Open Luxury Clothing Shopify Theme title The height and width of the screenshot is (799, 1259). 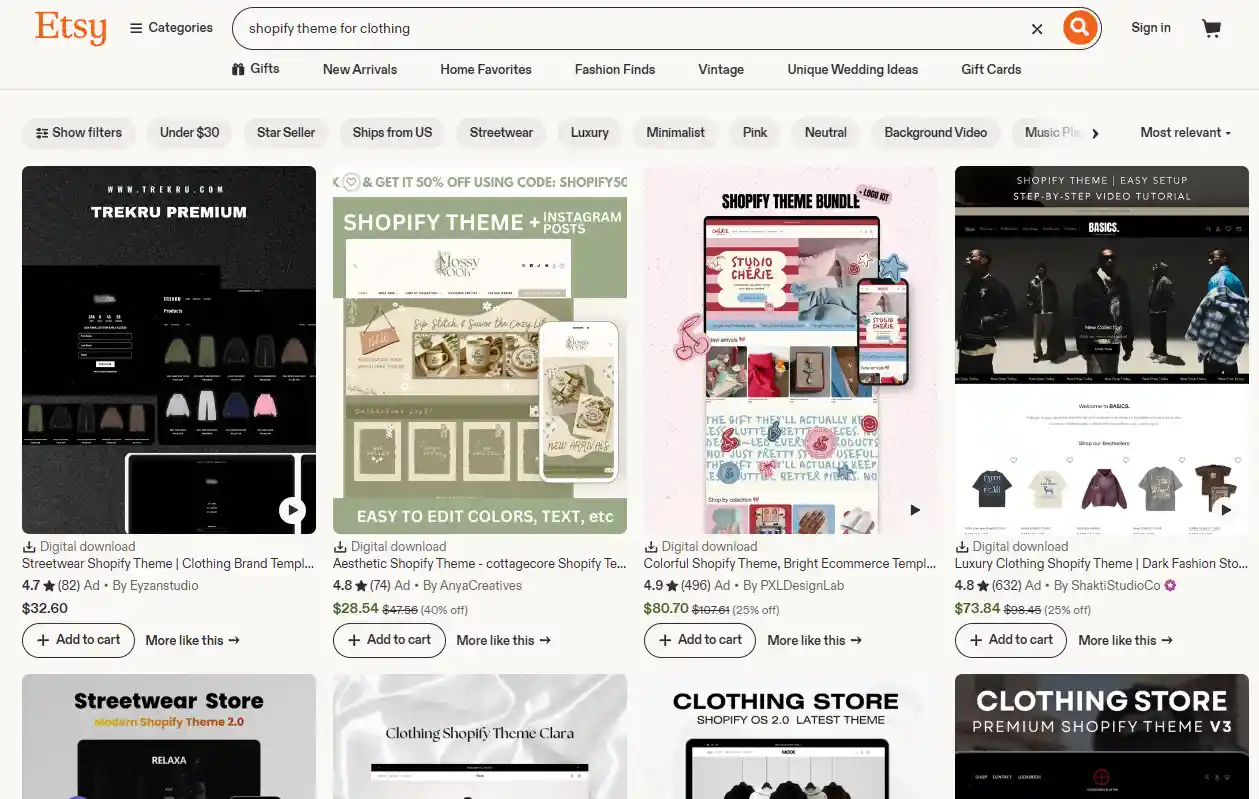(1101, 563)
